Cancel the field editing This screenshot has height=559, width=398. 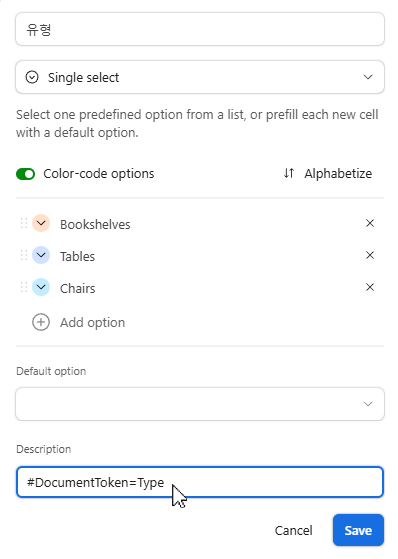tap(294, 530)
